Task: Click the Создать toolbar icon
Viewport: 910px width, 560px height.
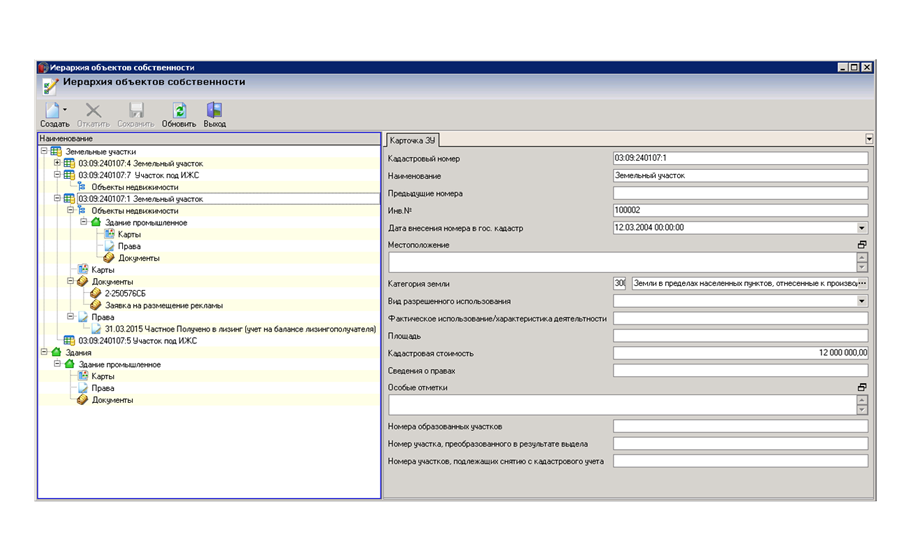Action: click(52, 110)
